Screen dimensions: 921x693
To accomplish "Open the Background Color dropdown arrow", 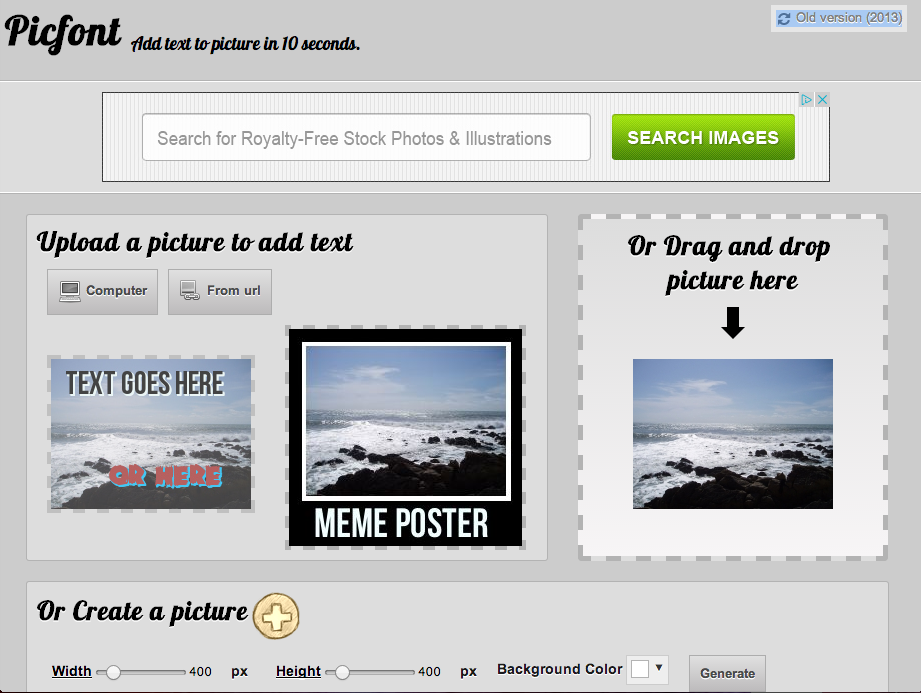I will (659, 668).
